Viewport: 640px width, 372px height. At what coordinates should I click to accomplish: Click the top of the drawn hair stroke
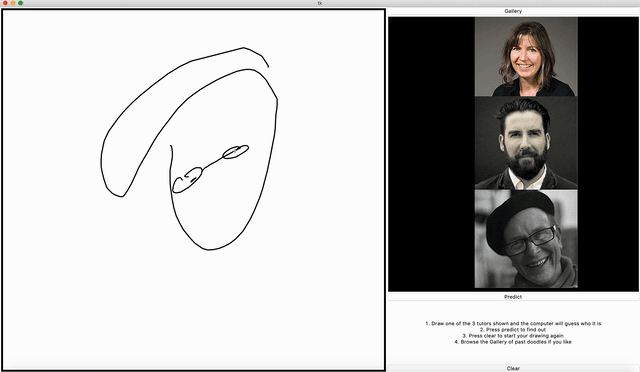pos(244,48)
